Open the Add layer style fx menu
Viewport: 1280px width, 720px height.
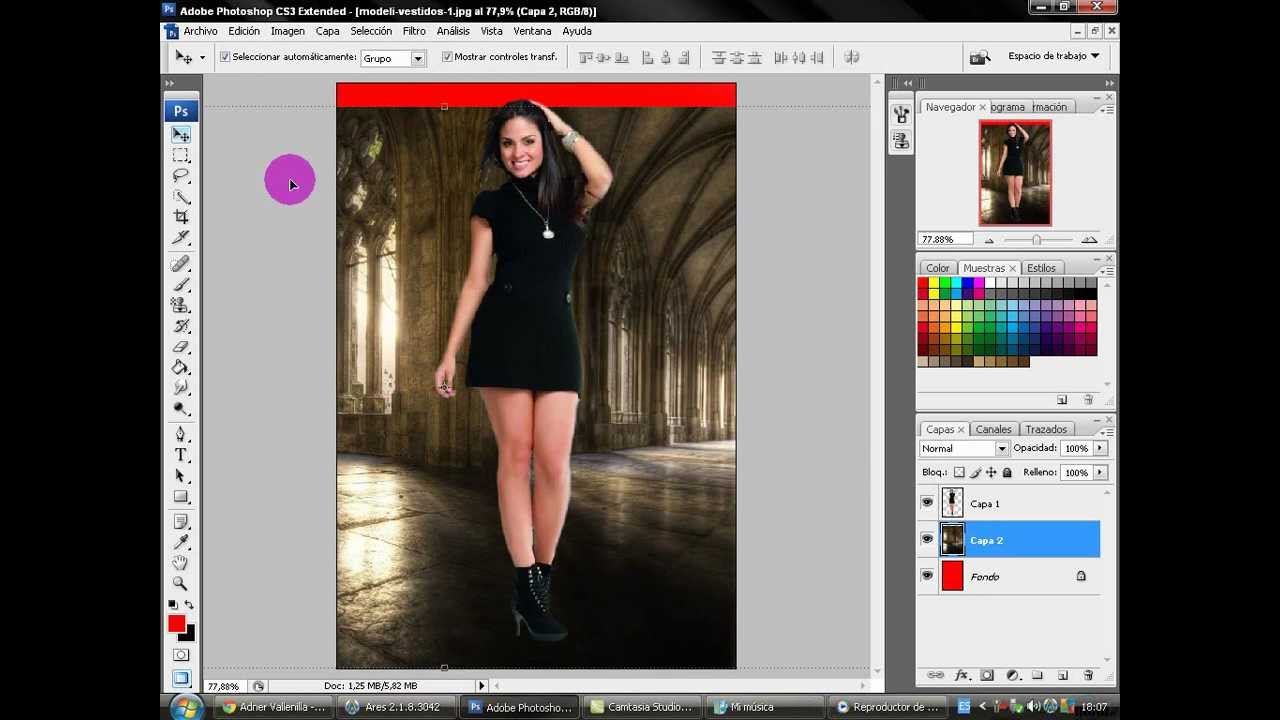point(961,676)
